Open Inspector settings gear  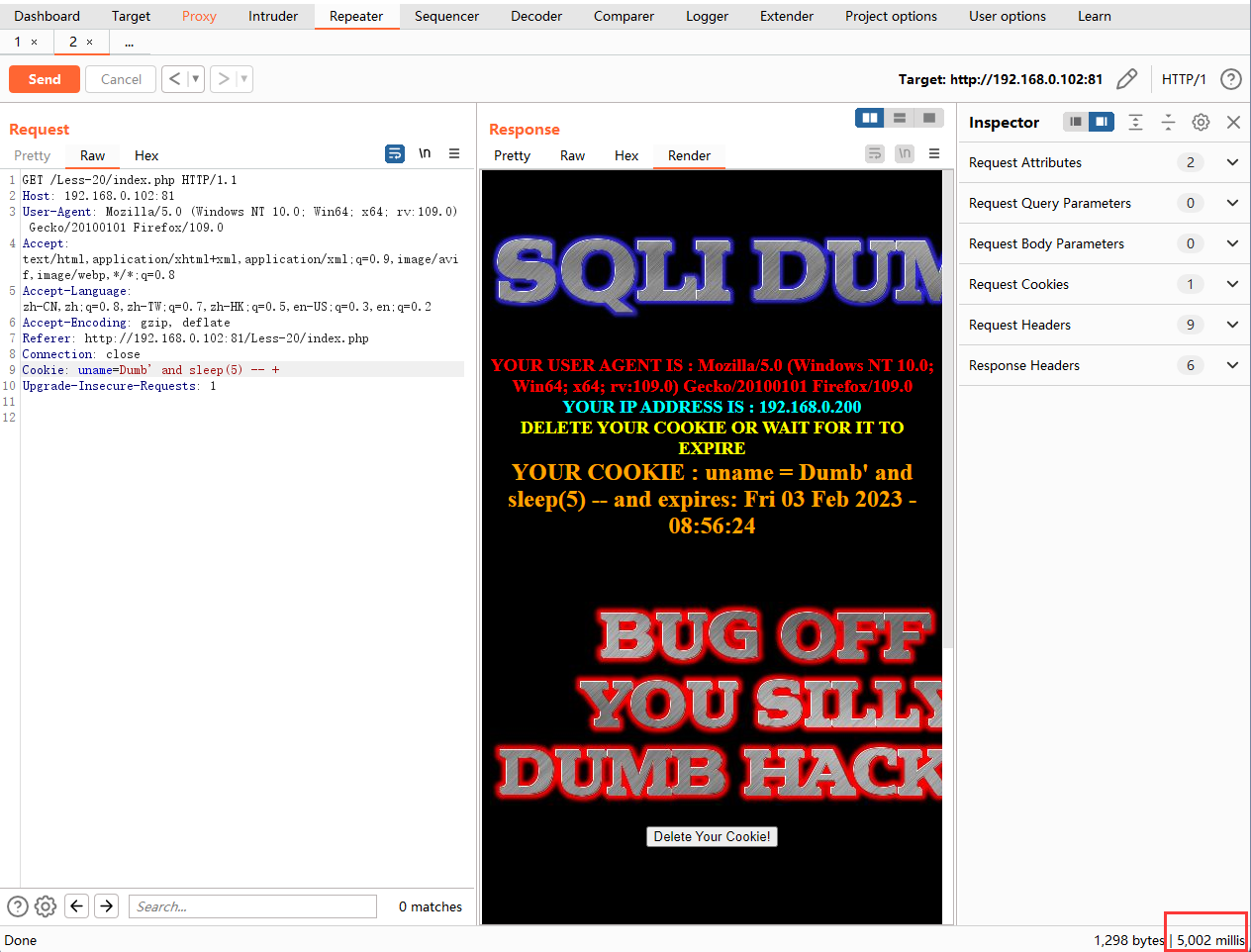pos(1201,122)
